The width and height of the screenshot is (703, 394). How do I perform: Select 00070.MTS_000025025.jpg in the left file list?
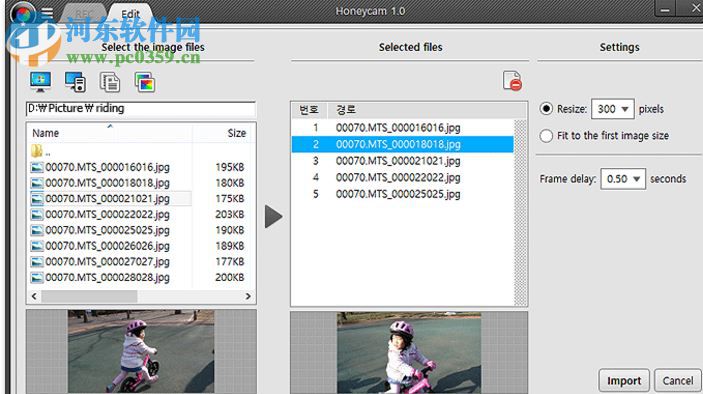click(x=107, y=230)
